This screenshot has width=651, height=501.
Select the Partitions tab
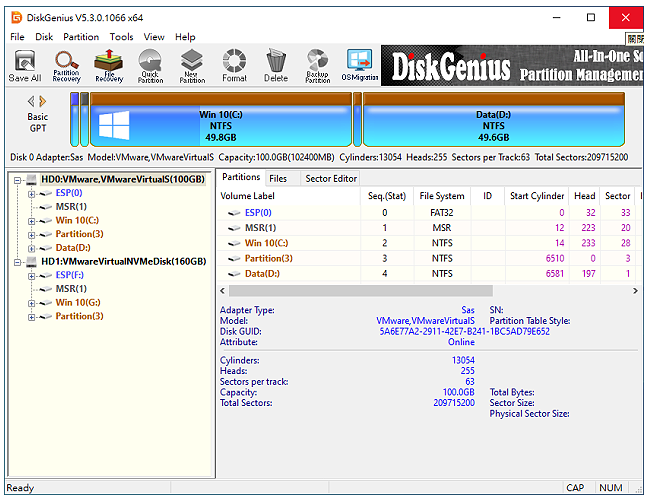pyautogui.click(x=241, y=177)
